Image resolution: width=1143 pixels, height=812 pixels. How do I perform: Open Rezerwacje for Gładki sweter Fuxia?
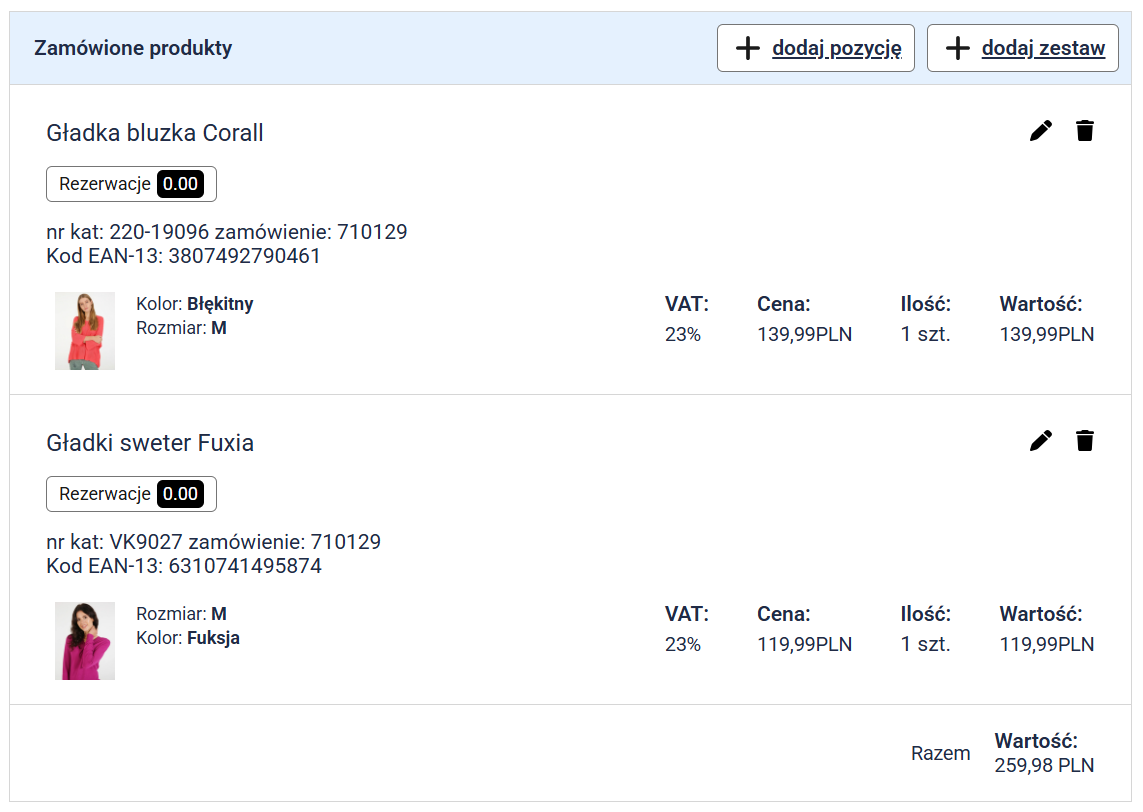click(x=105, y=494)
